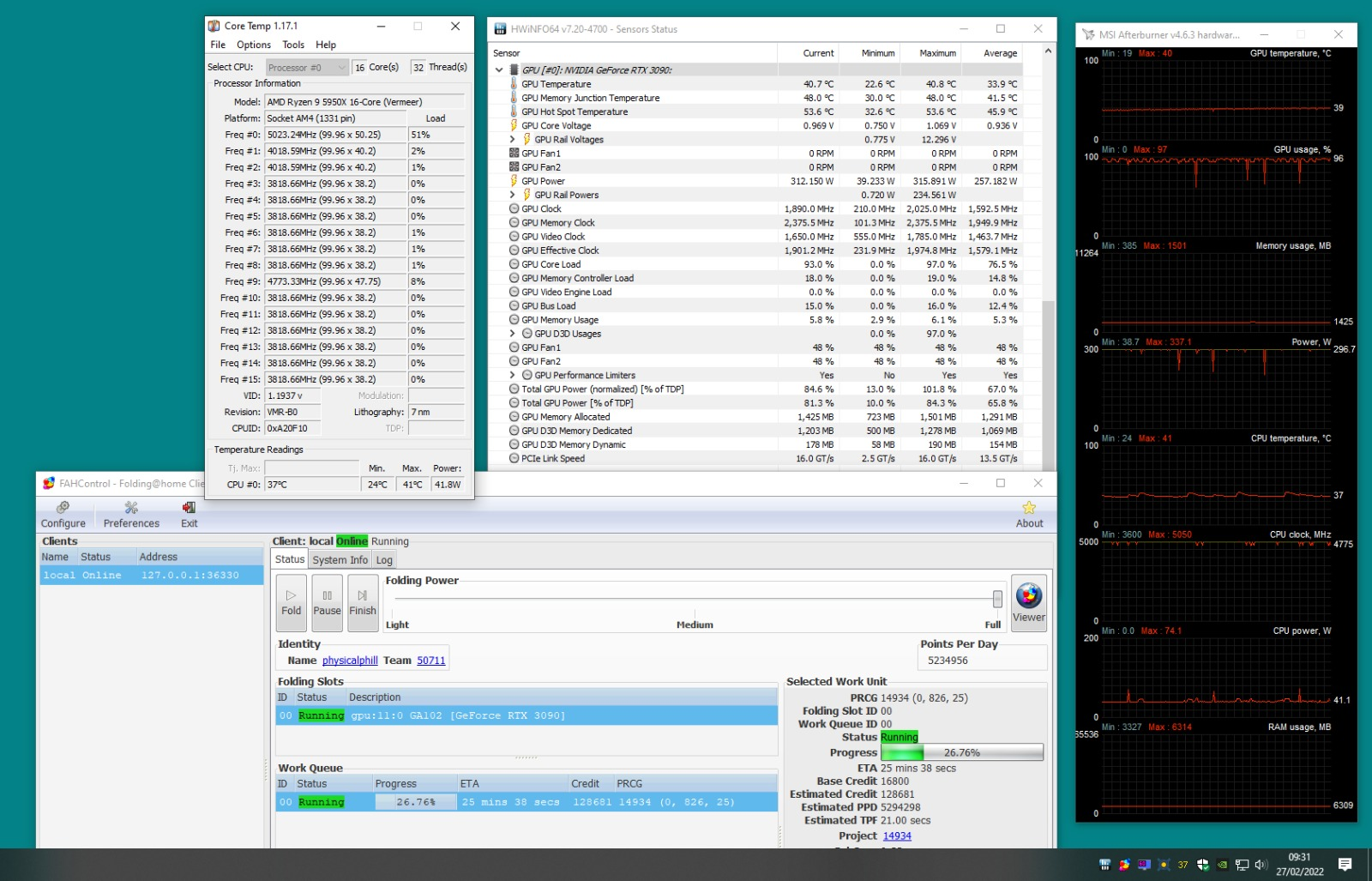Screen dimensions: 1372x881
Task: Expand GPU Performance Limiters
Action: (x=513, y=375)
